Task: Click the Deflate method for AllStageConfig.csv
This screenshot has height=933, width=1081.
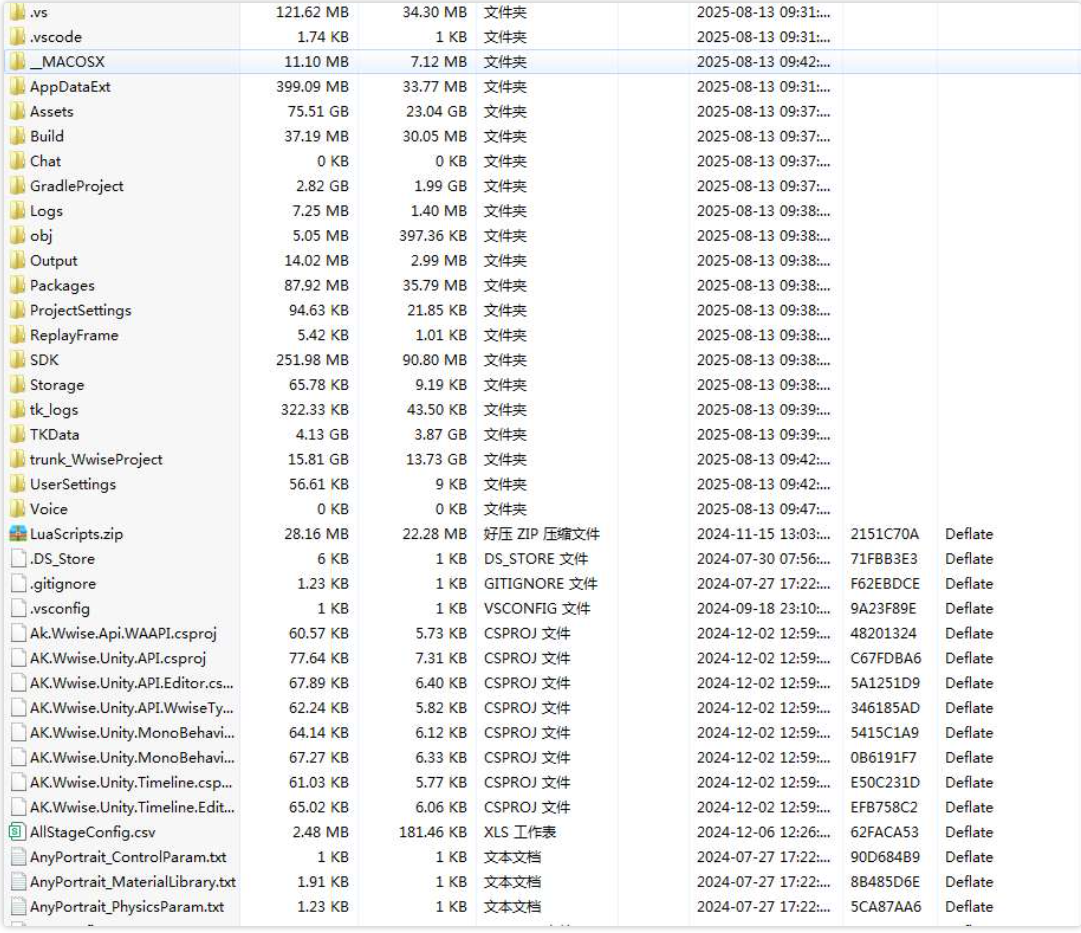Action: tap(969, 832)
